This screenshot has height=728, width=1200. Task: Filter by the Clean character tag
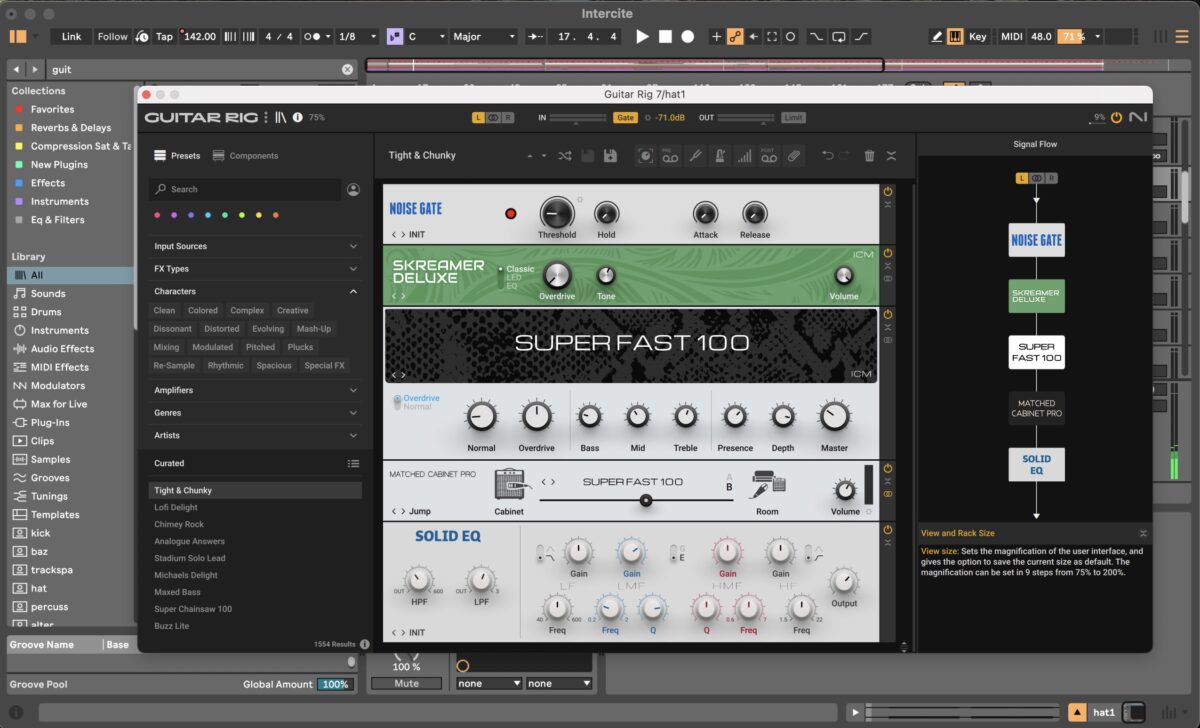(164, 311)
